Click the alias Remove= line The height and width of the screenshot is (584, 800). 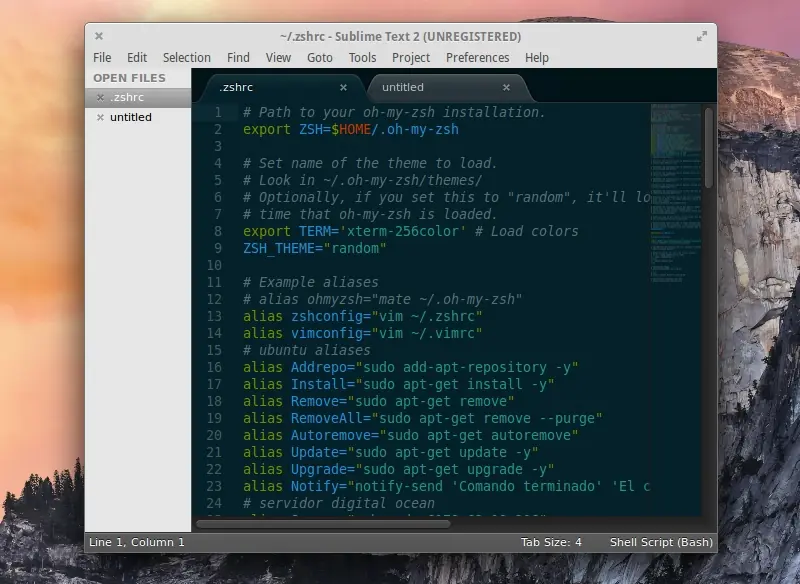click(379, 401)
